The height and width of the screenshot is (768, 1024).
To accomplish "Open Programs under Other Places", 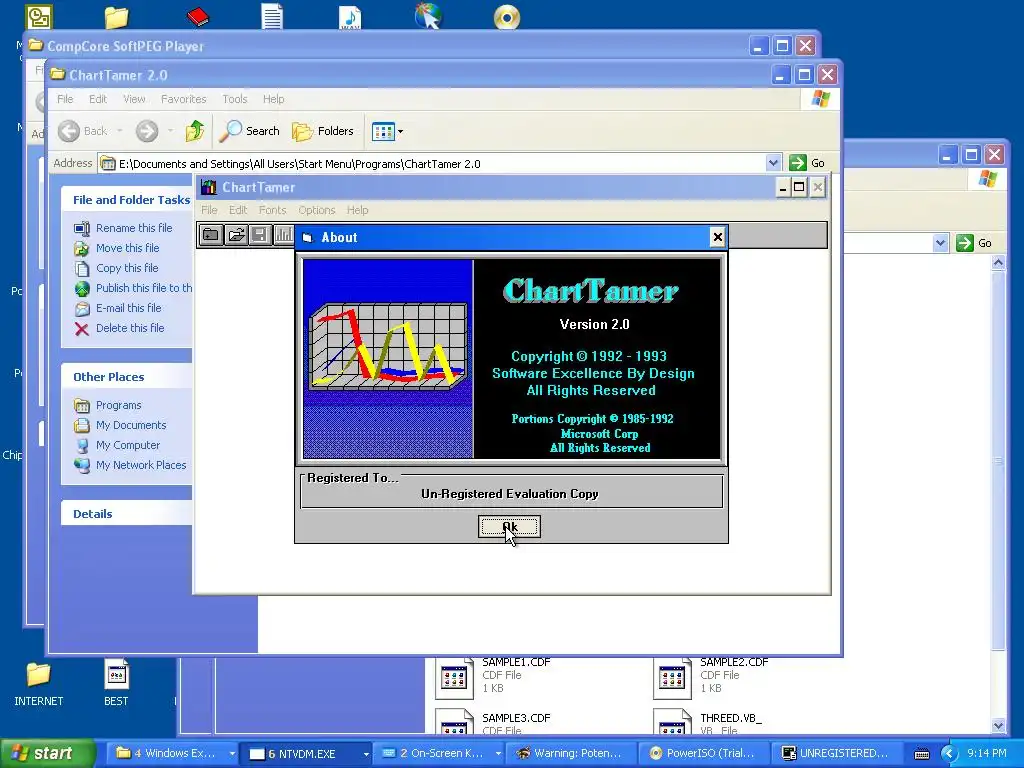I will [x=118, y=406].
